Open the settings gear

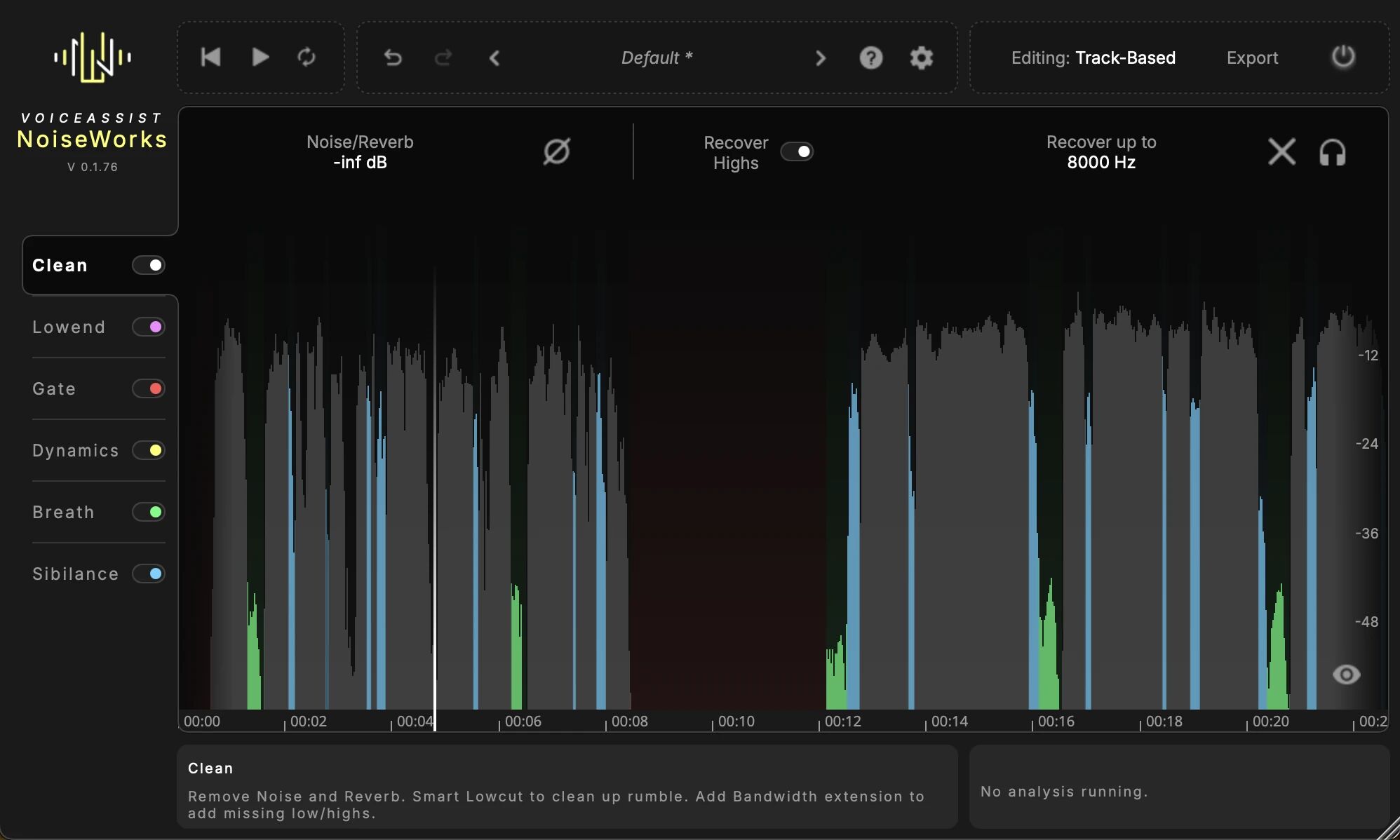point(921,57)
